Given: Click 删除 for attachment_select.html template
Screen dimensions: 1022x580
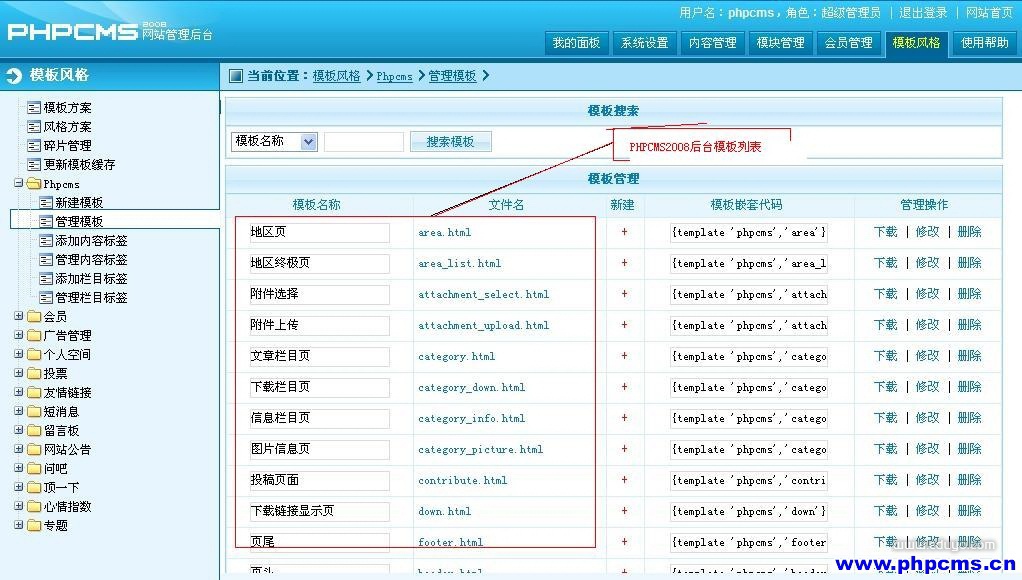Looking at the screenshot, I should (969, 294).
